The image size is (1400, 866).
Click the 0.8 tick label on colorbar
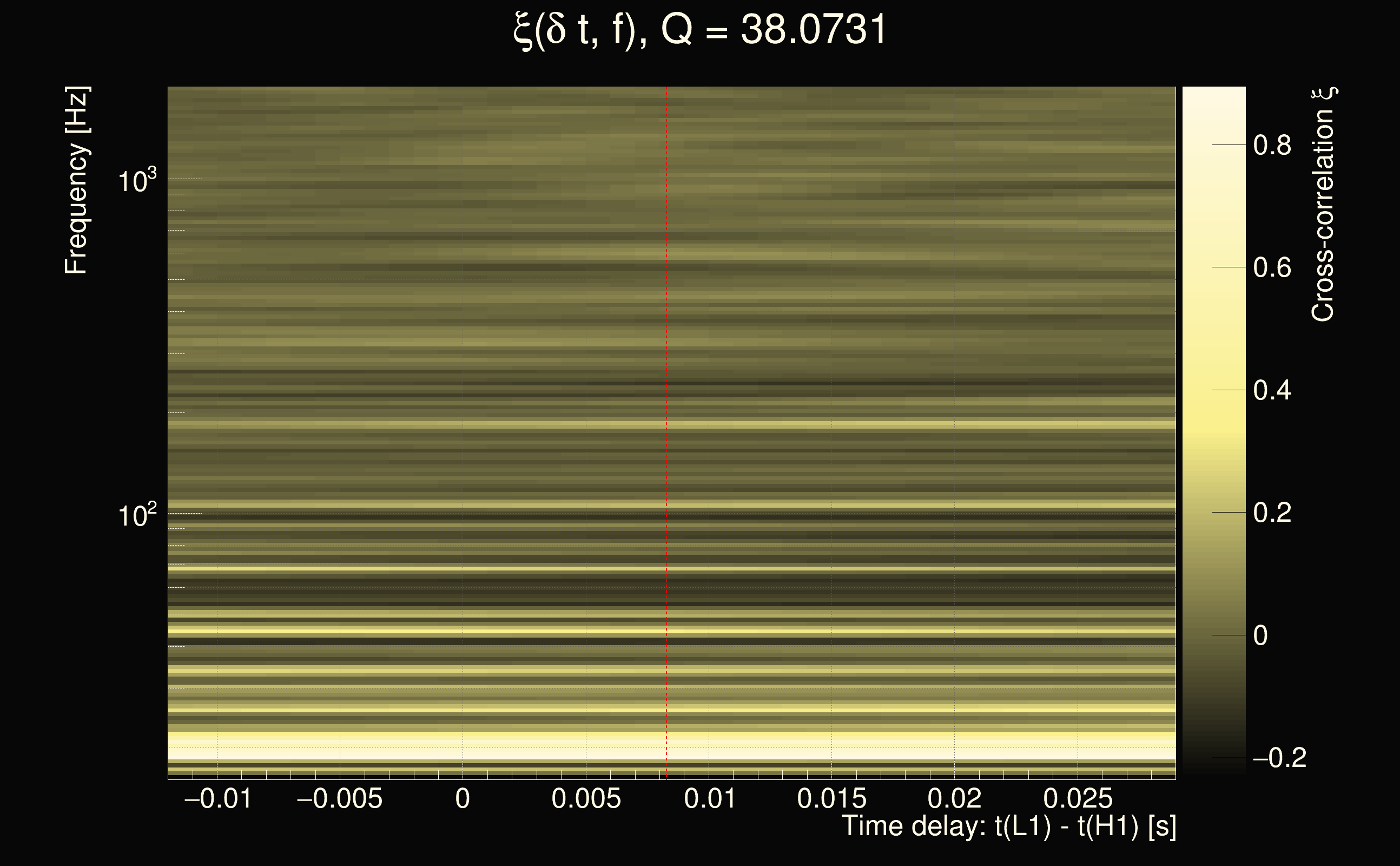(x=1272, y=145)
